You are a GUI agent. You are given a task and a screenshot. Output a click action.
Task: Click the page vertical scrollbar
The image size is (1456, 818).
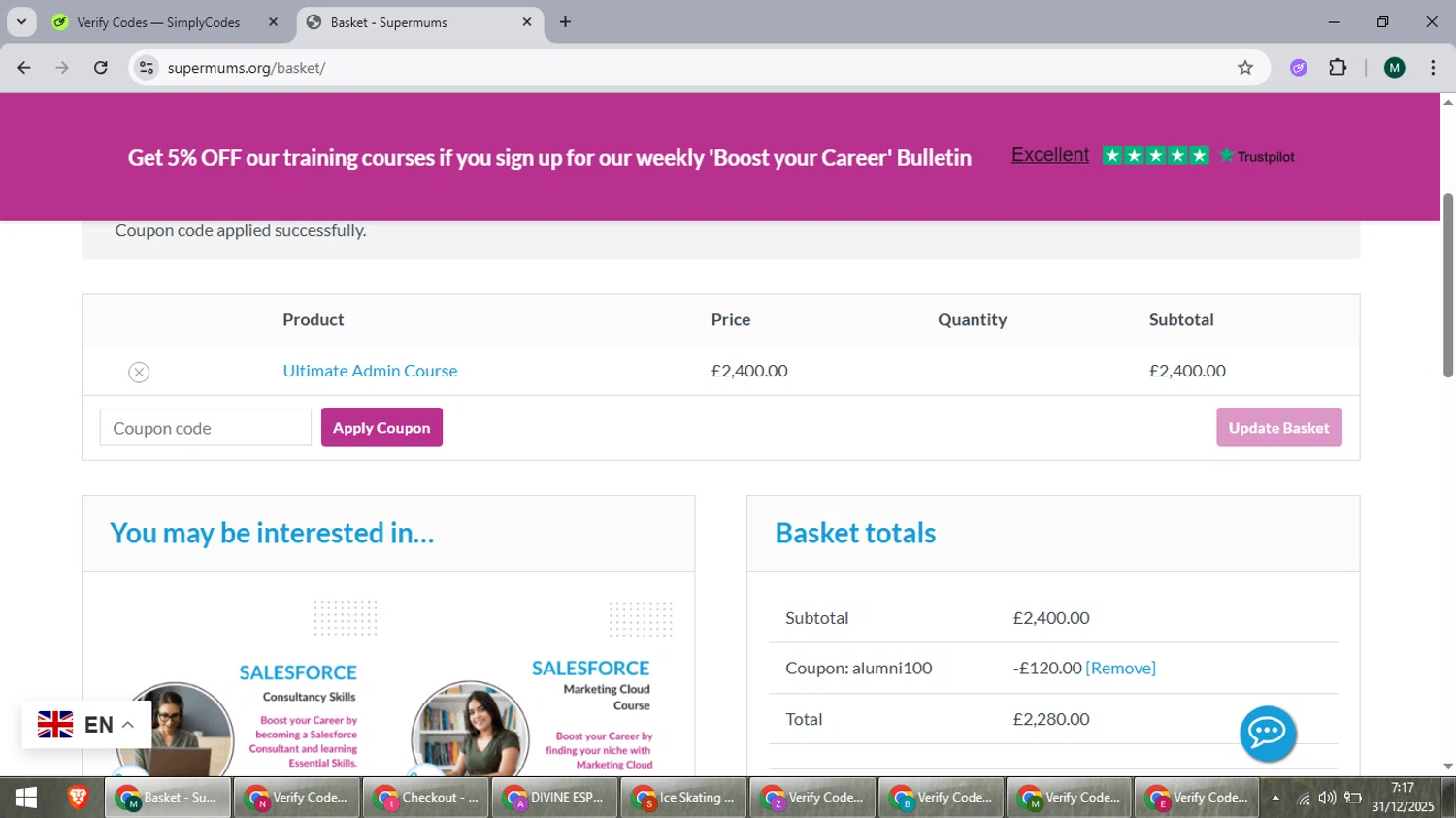1448,286
